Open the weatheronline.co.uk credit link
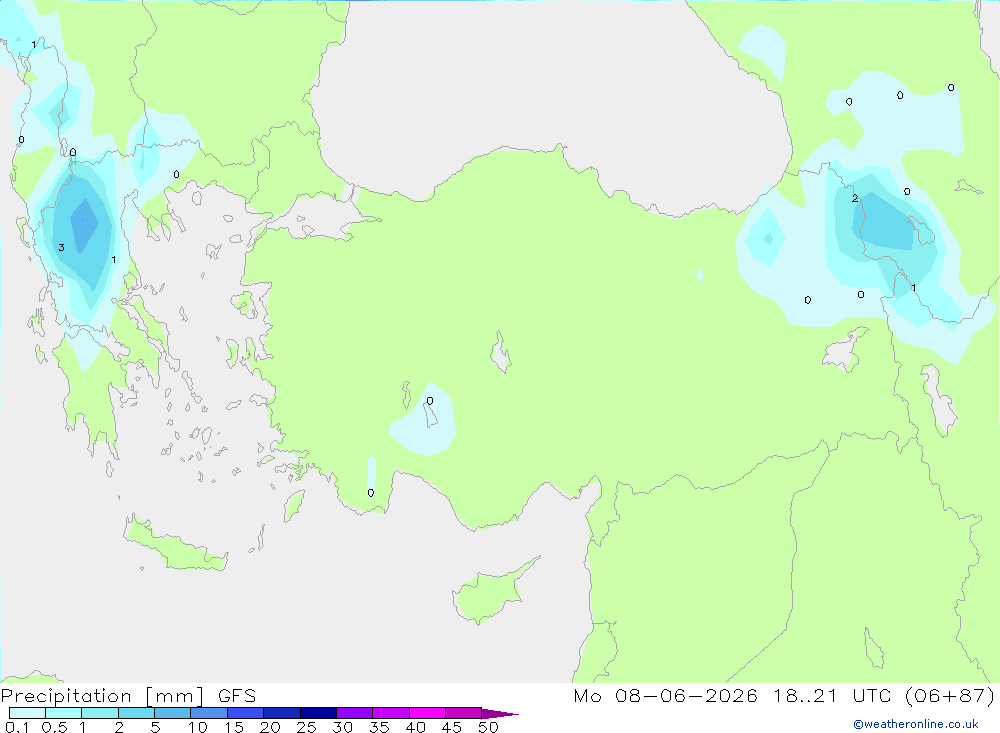Viewport: 1000px width, 733px height. click(916, 724)
